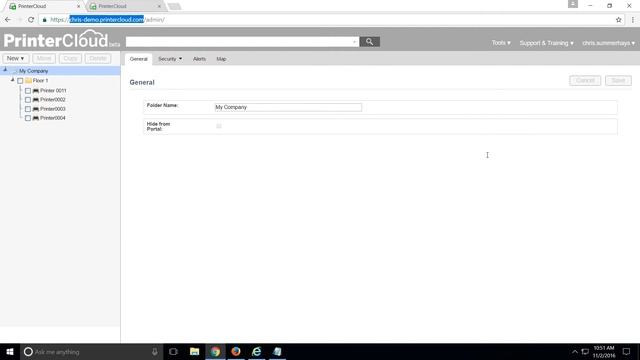Screen dimensions: 640x360
Task: Open Chrome menu three dots
Action: point(633,20)
